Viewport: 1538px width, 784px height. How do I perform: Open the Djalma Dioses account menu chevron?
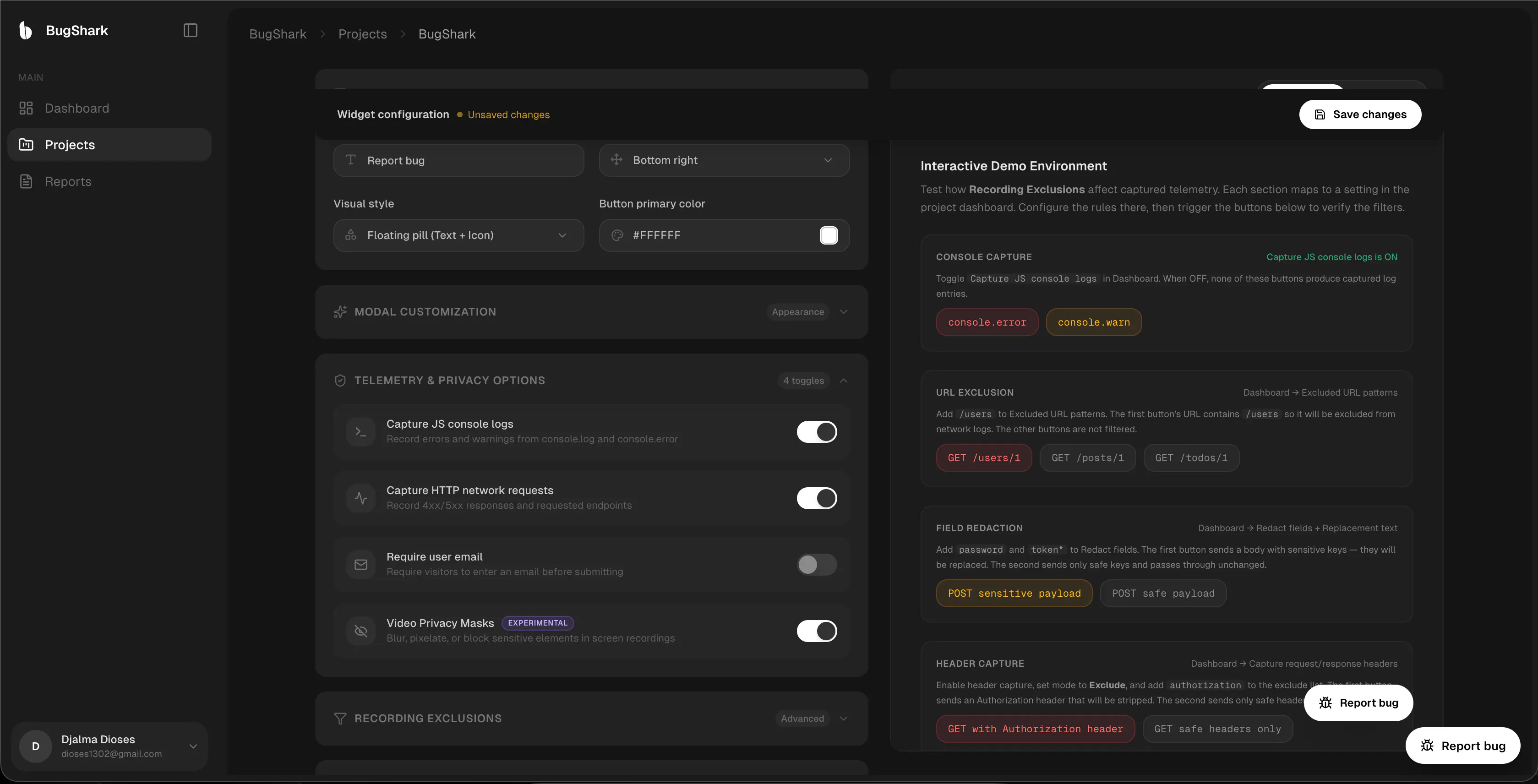pyautogui.click(x=193, y=746)
